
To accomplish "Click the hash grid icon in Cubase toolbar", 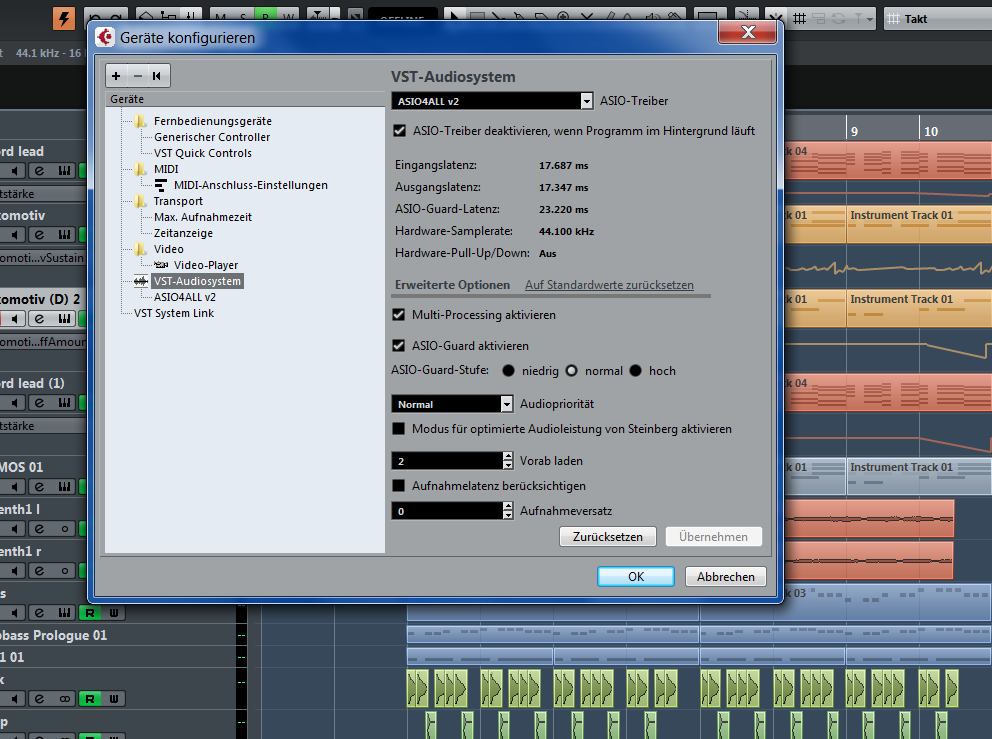I will [x=800, y=18].
